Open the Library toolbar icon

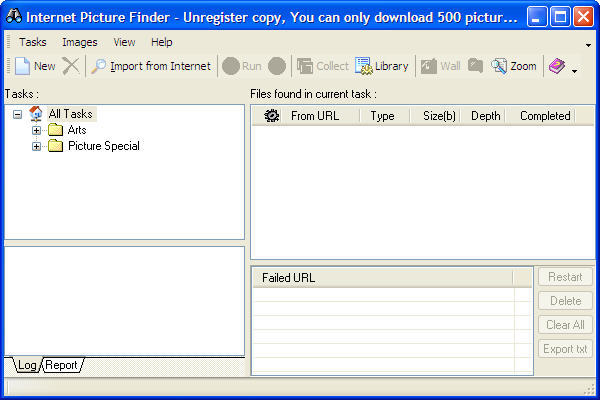click(364, 66)
